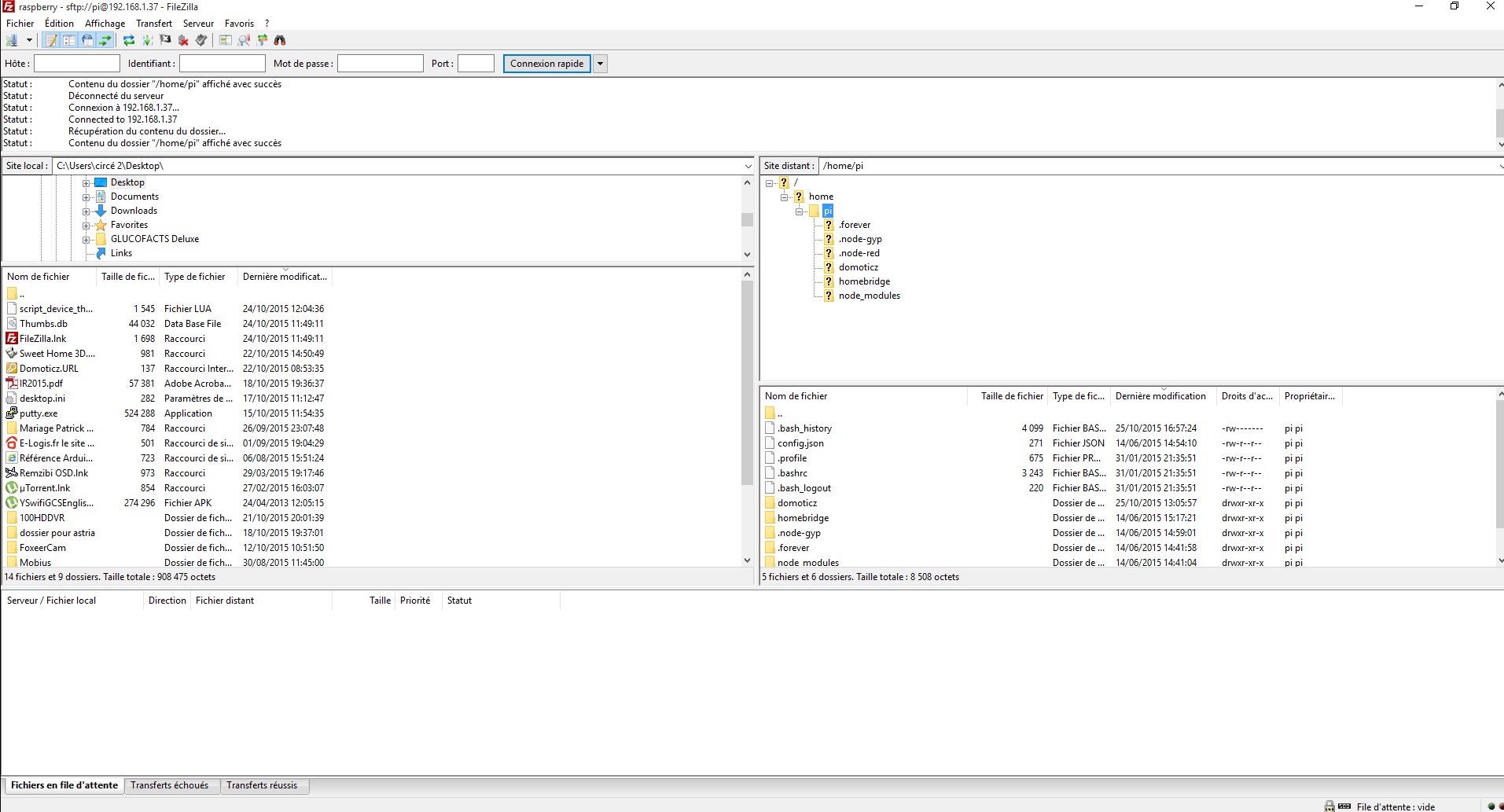This screenshot has width=1504, height=812.
Task: Sort local files by Dernière modification header
Action: [x=285, y=277]
